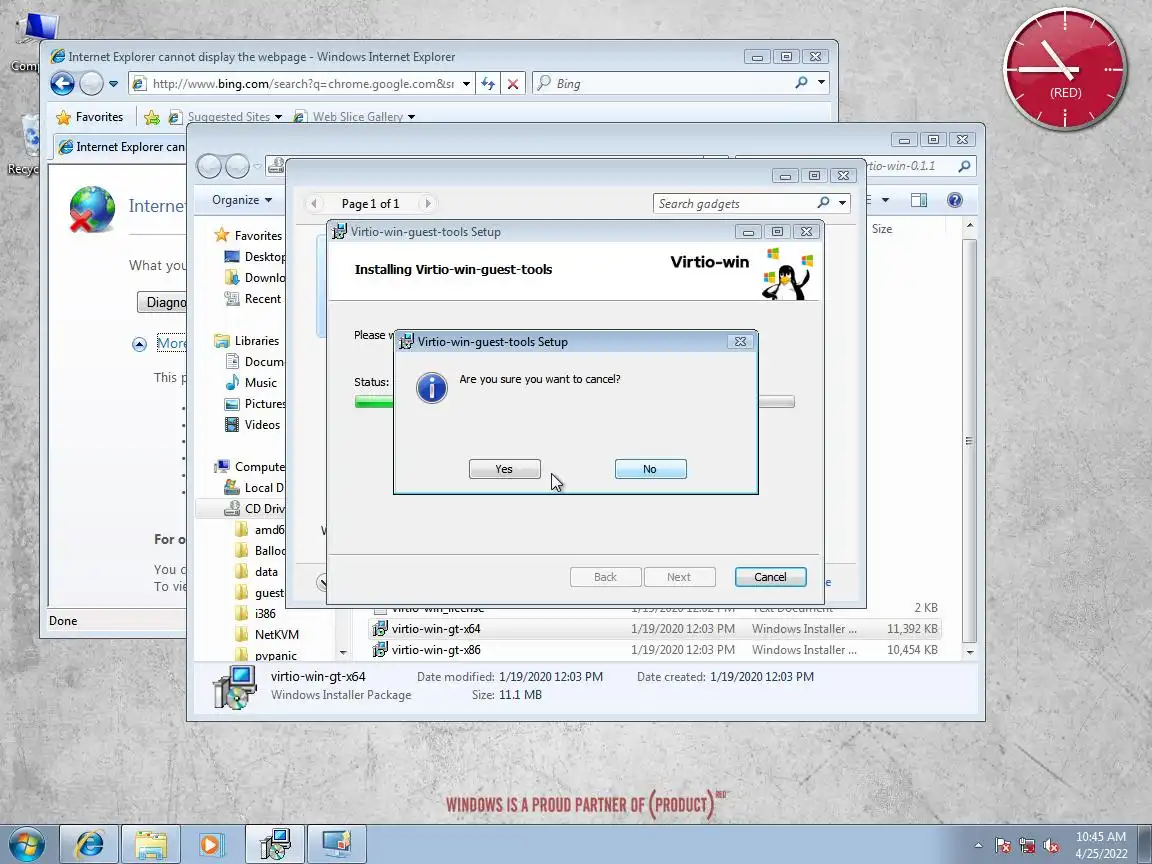Open Documents library in navigation pane
This screenshot has height=864, width=1152.
pyautogui.click(x=254, y=361)
